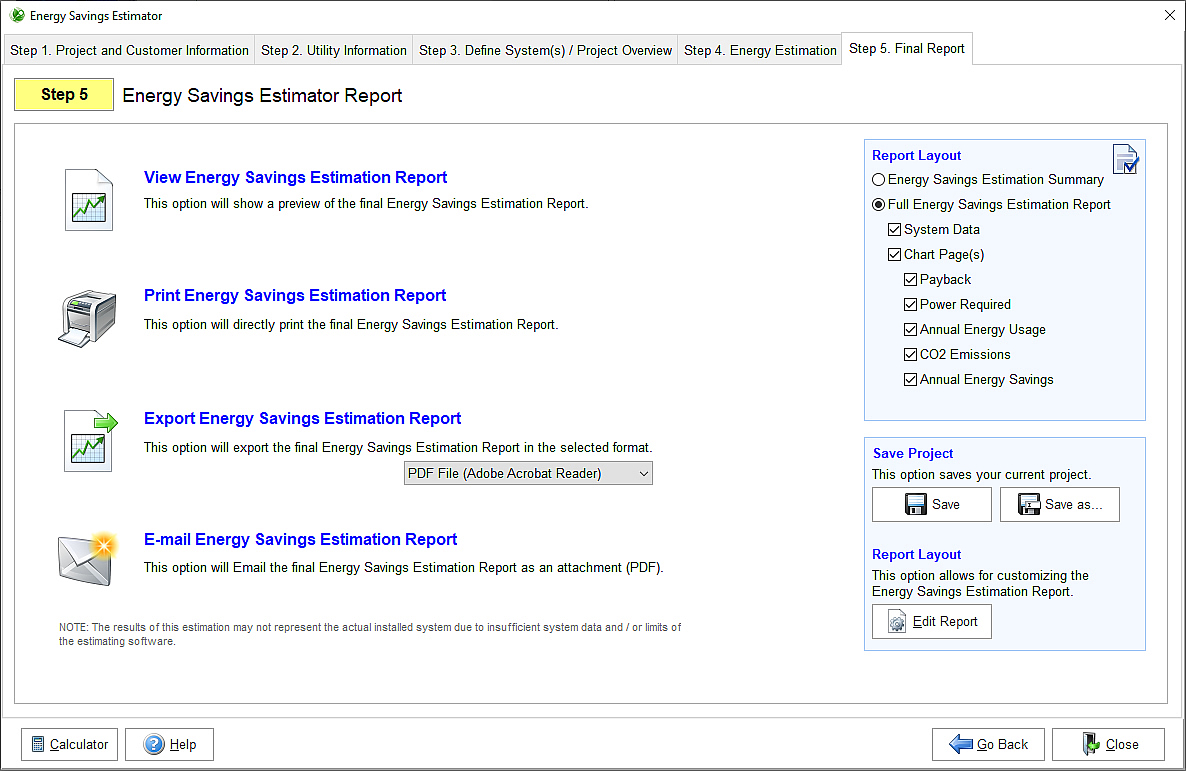Screen dimensions: 1186x771
Task: Click View Energy Savings Estimation Report link
Action: coord(295,177)
